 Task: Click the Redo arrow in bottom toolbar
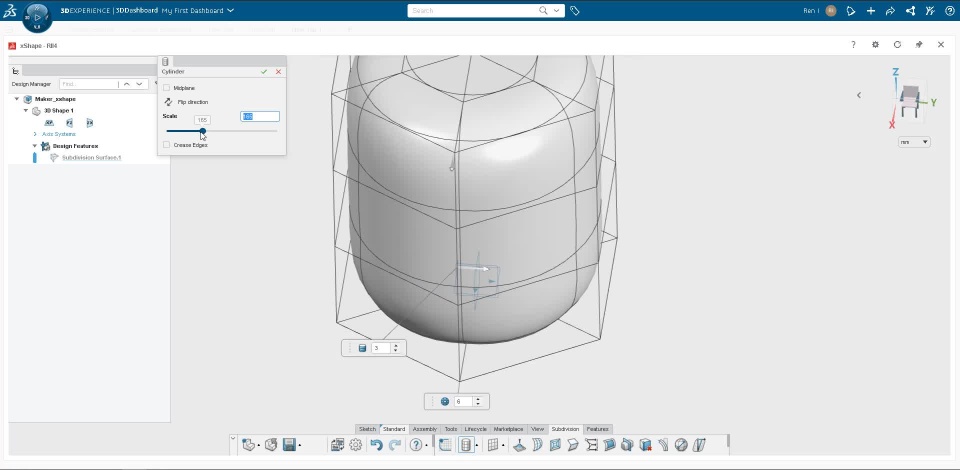point(394,445)
